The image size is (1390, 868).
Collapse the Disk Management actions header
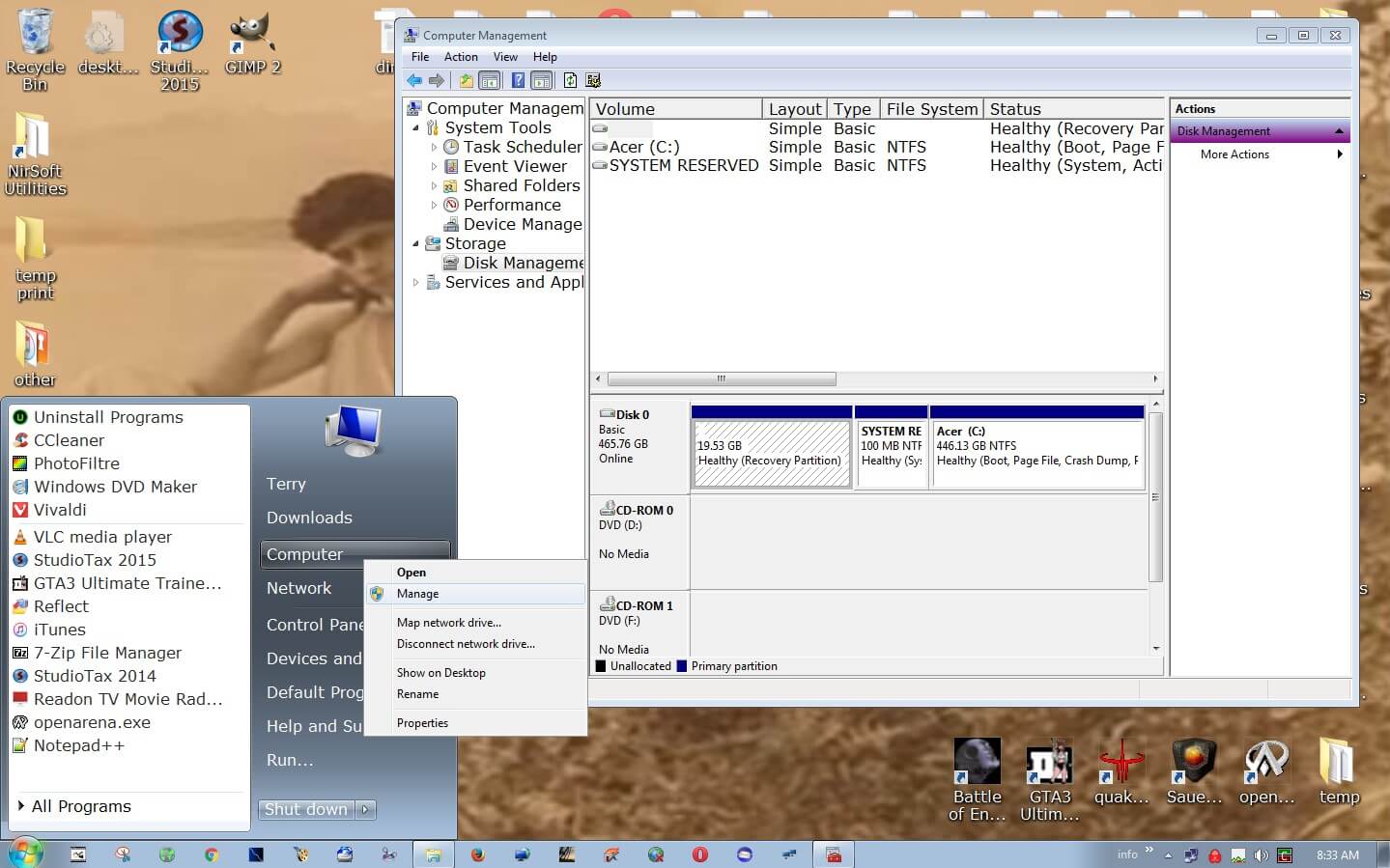tap(1339, 131)
